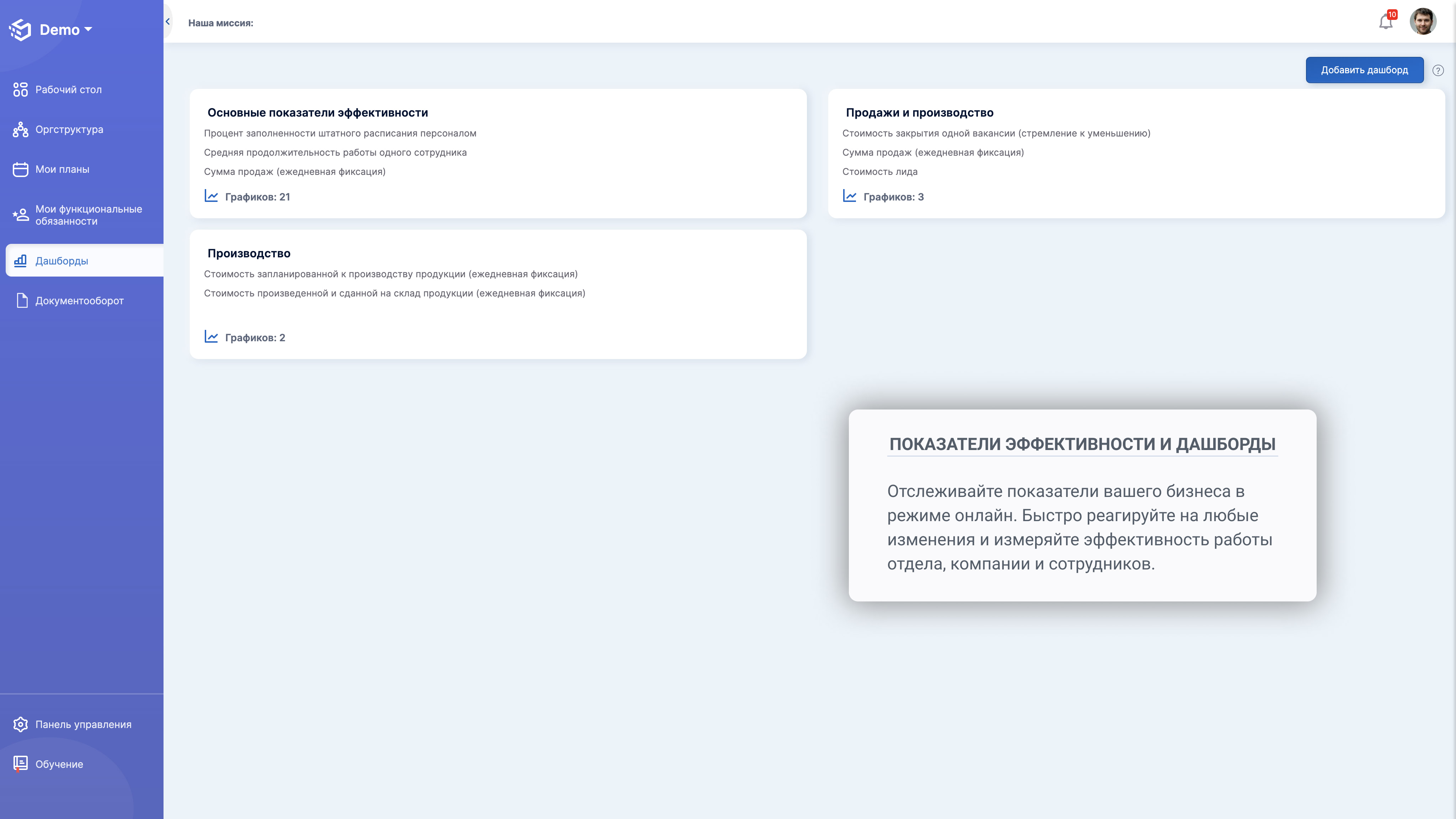This screenshot has height=819, width=1456.
Task: Open the notifications bell
Action: click(x=1385, y=22)
